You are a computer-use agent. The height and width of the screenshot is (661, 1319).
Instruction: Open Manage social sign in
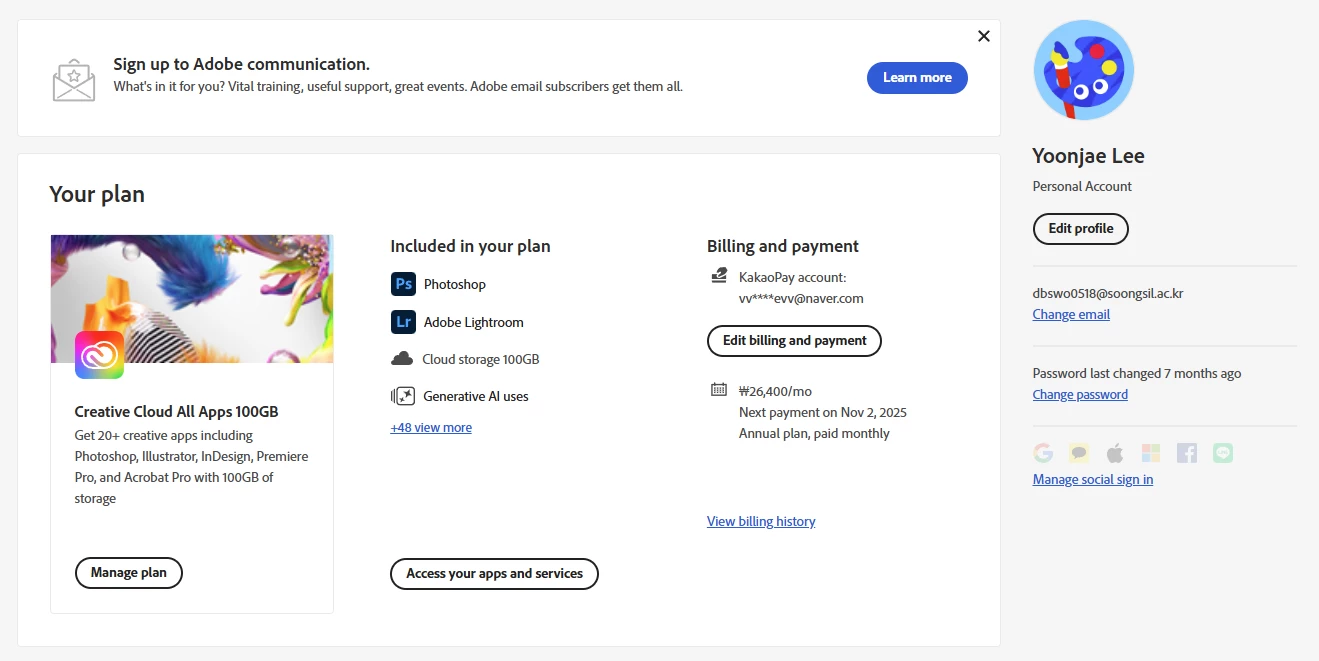[1093, 480]
